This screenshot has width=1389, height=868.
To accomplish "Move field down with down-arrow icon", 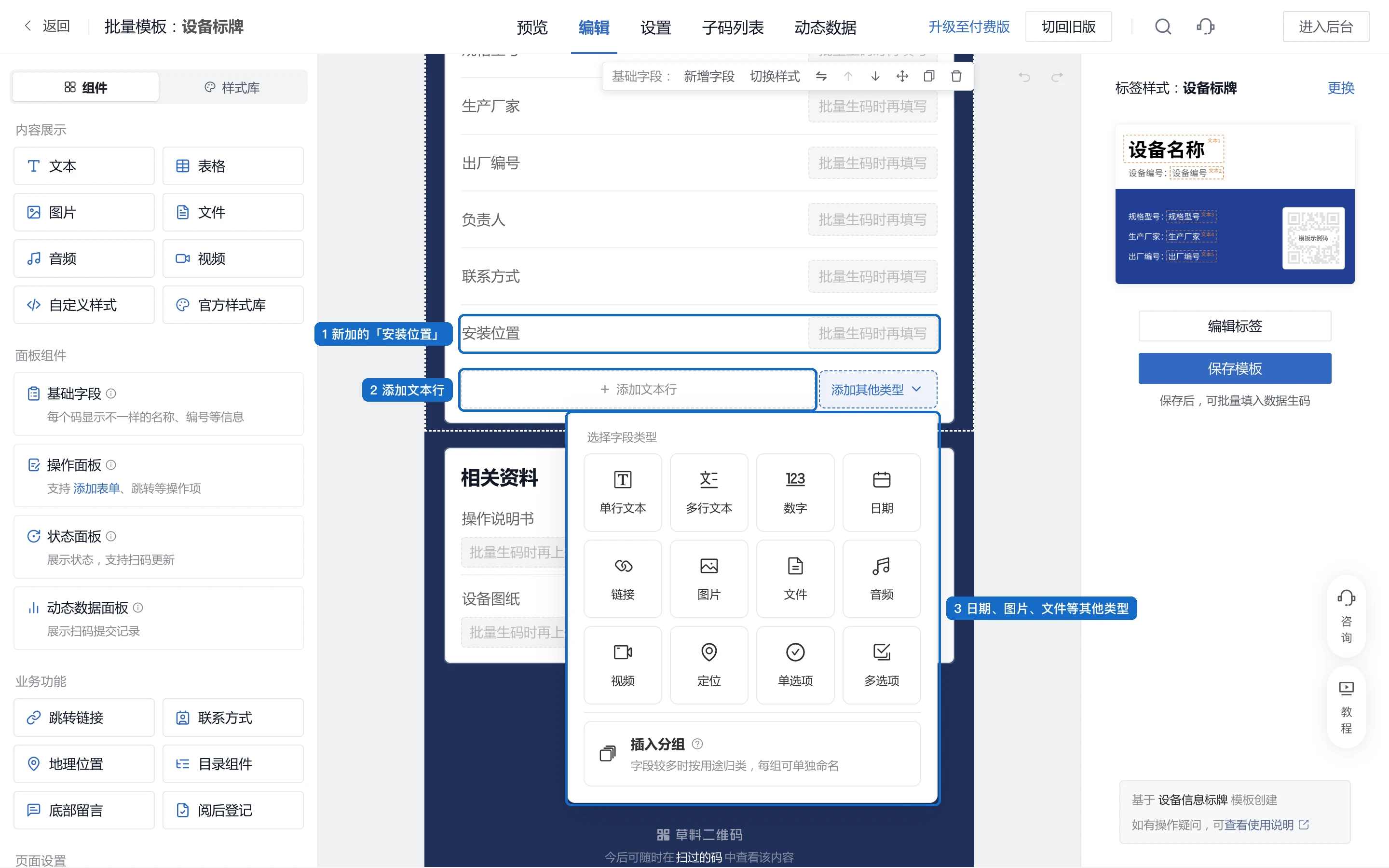I will 875,76.
